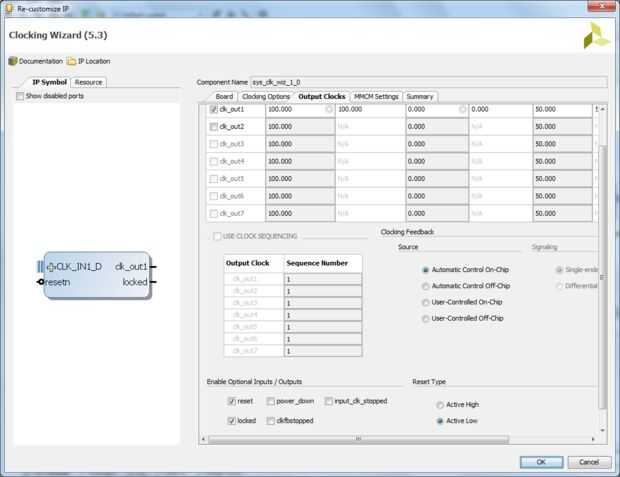620x477 pixels.
Task: Confirm with the OK button
Action: tap(541, 462)
